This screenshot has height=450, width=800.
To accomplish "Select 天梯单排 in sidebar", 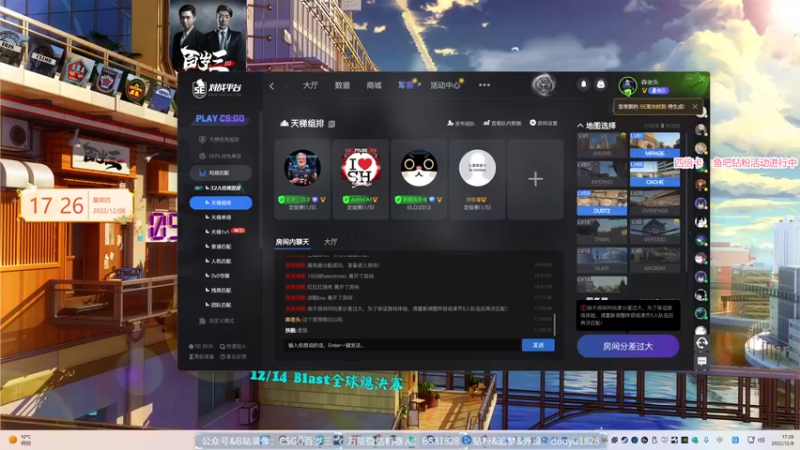I will [220, 217].
